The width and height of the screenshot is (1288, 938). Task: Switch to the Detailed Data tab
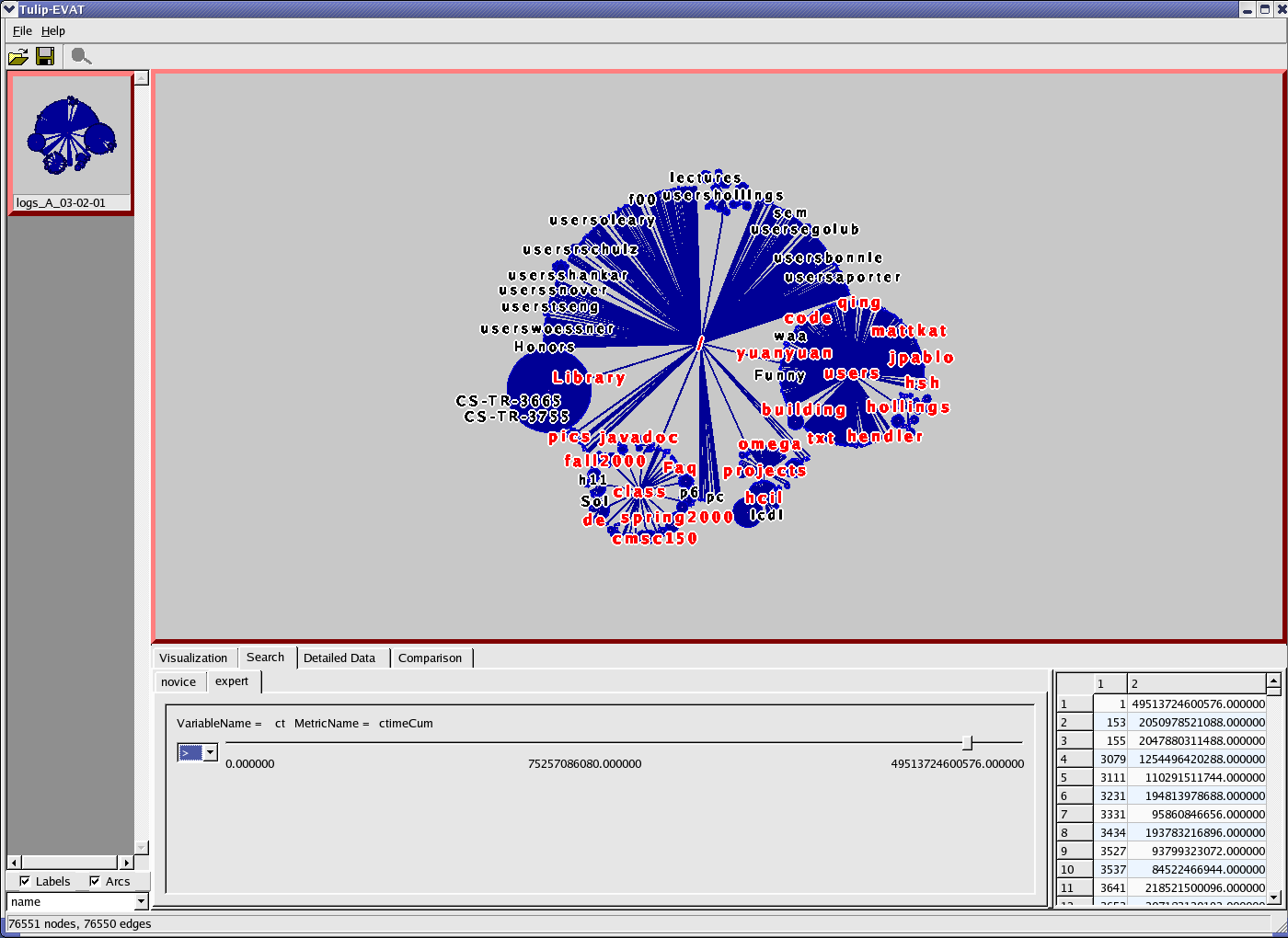tap(339, 658)
